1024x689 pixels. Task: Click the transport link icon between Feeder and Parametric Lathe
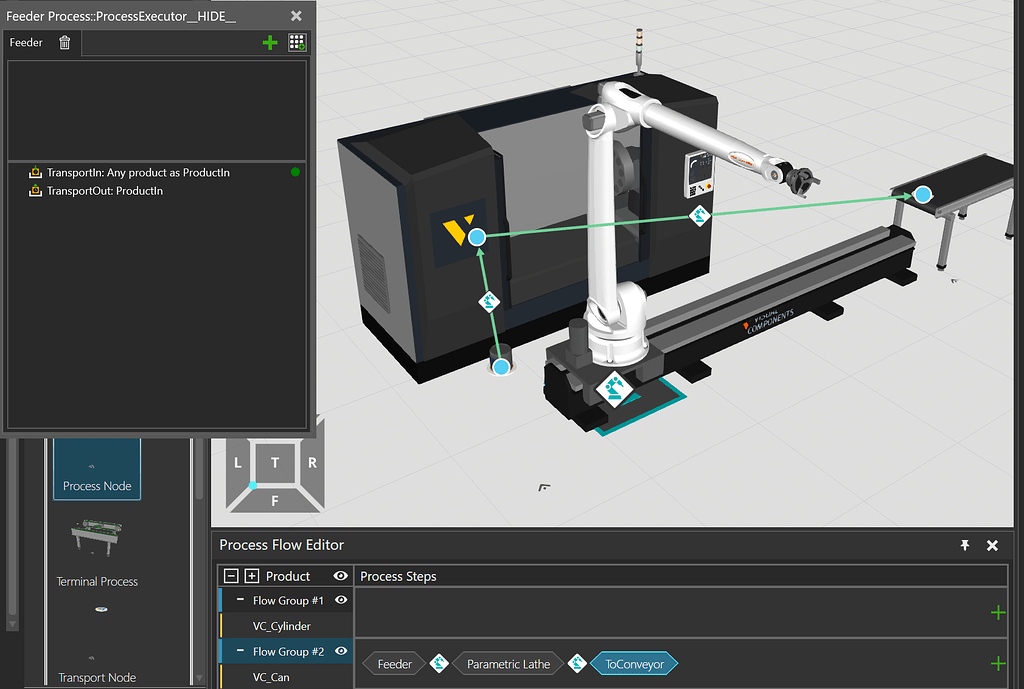438,663
